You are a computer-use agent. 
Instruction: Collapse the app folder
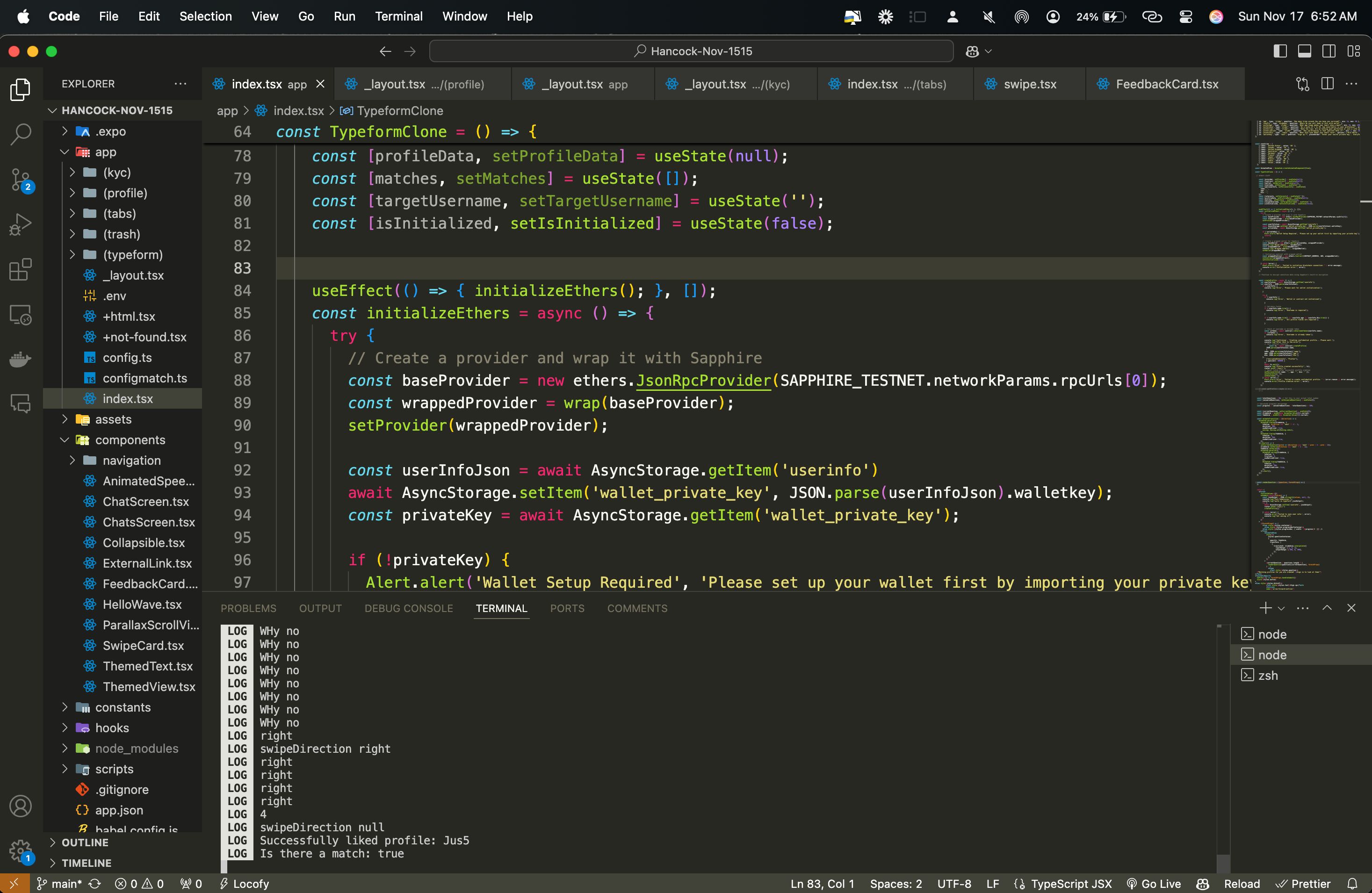point(123,151)
